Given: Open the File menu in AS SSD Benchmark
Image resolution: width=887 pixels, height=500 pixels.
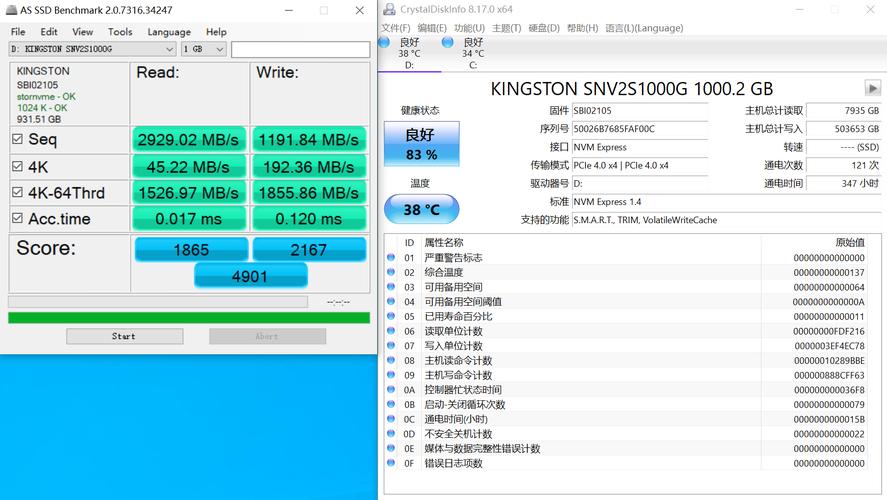Looking at the screenshot, I should click(x=18, y=32).
